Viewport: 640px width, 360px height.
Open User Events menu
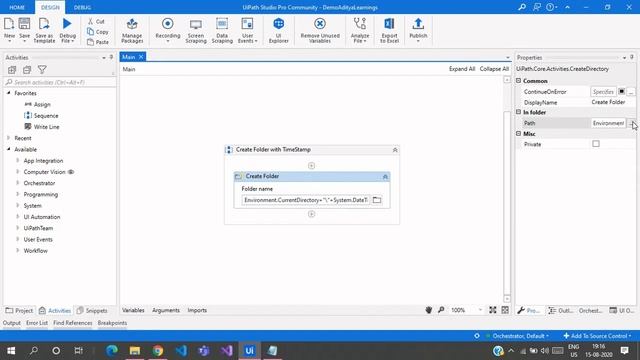pos(247,30)
